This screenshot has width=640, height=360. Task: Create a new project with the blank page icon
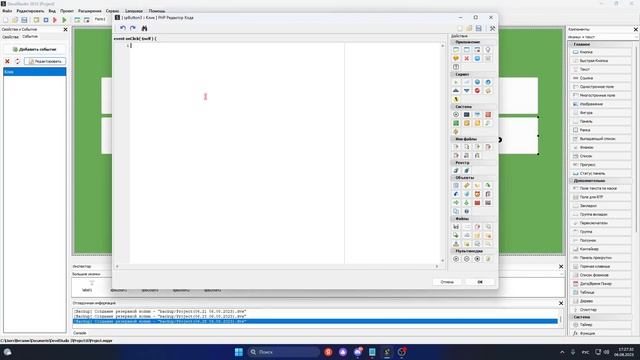tap(6, 20)
